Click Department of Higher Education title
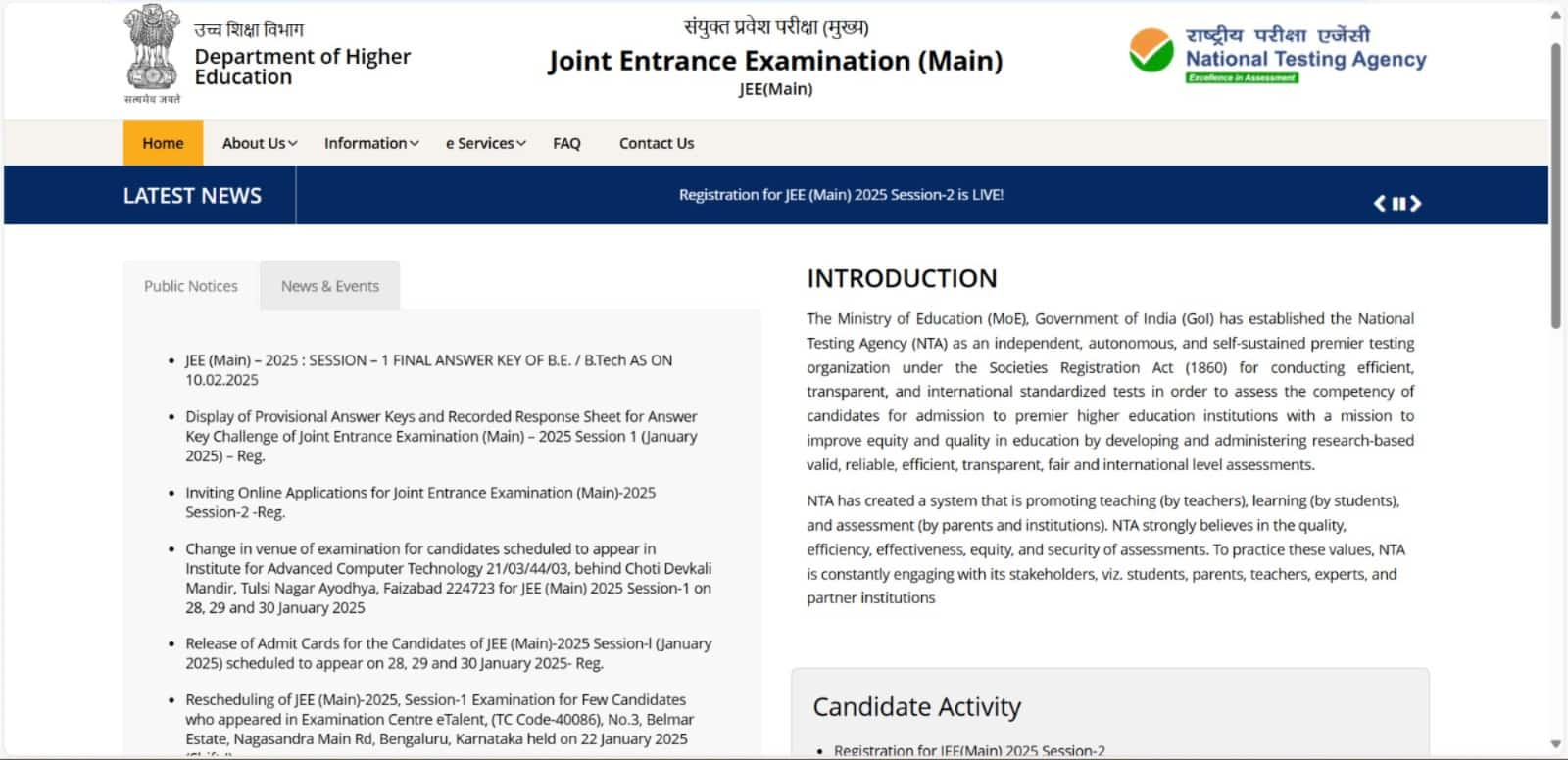1568x760 pixels. [303, 67]
